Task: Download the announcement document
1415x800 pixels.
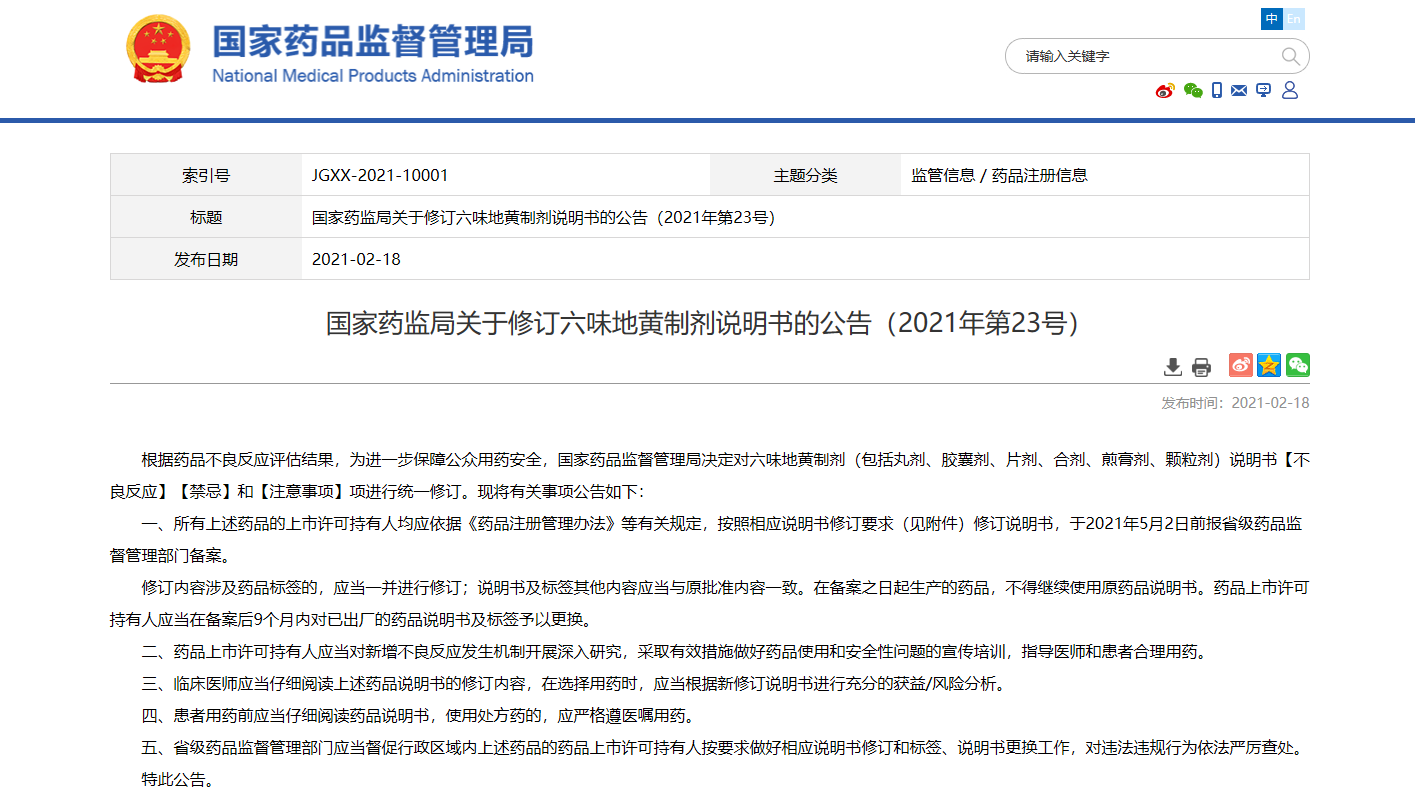Action: click(x=1172, y=366)
